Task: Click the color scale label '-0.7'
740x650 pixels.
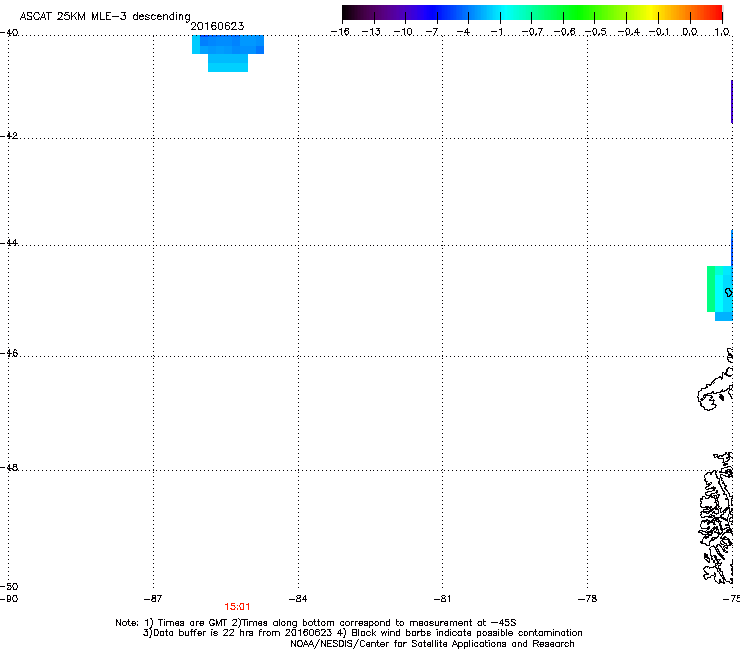Action: click(x=532, y=32)
